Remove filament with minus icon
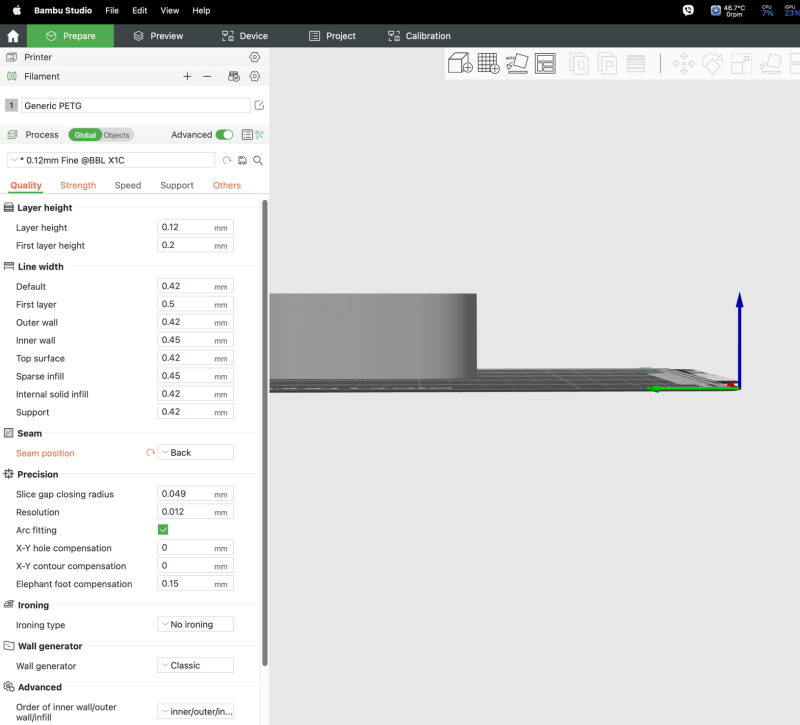The width and height of the screenshot is (800, 725). click(x=207, y=77)
